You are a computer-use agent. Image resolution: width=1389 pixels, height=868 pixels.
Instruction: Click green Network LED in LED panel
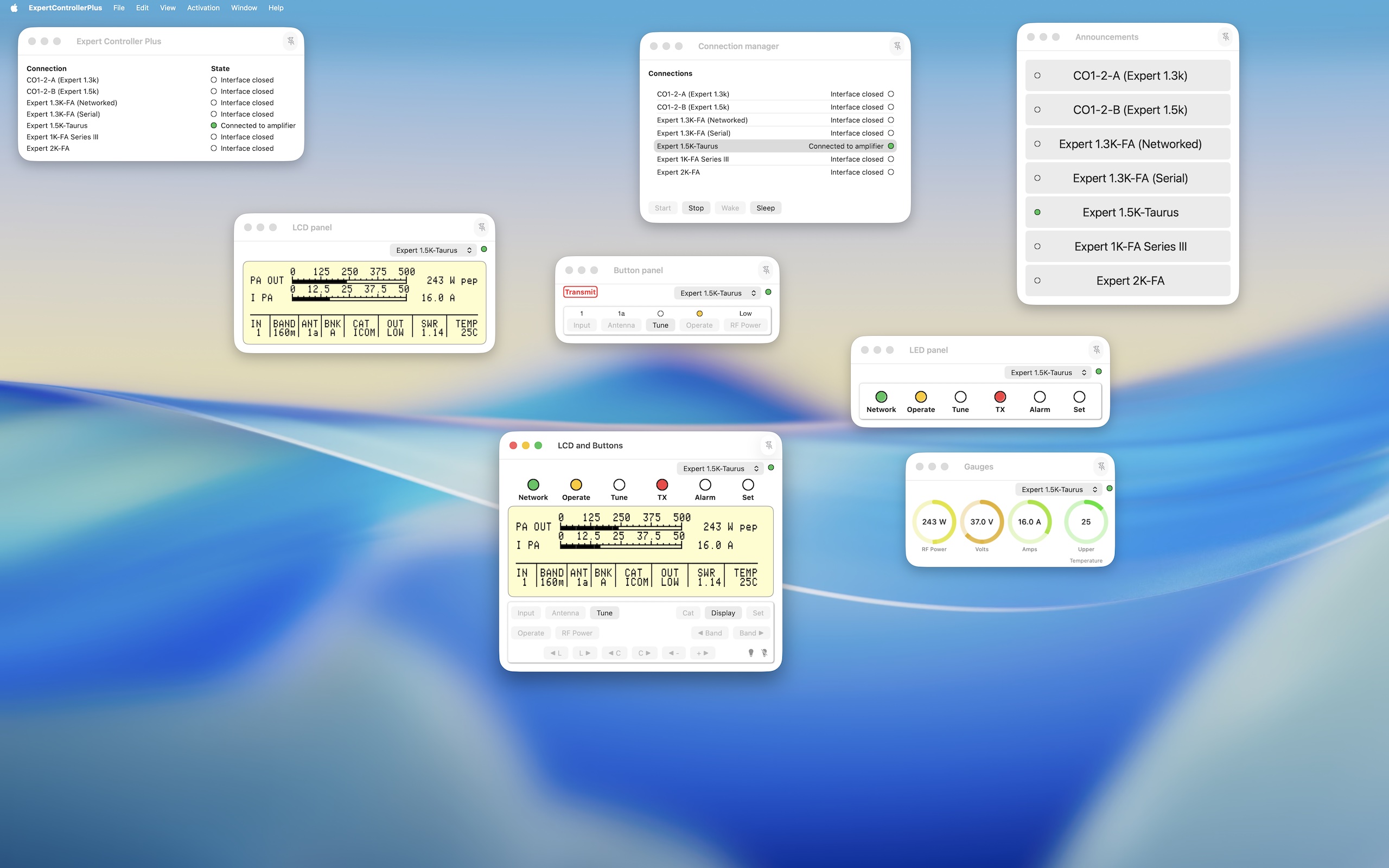coord(881,397)
